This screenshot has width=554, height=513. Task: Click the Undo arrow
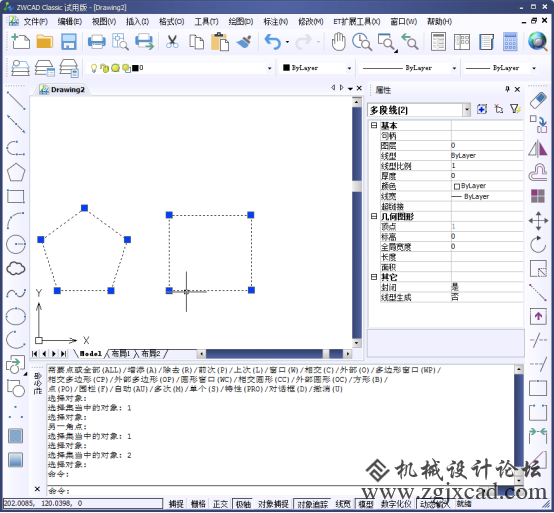tap(272, 41)
